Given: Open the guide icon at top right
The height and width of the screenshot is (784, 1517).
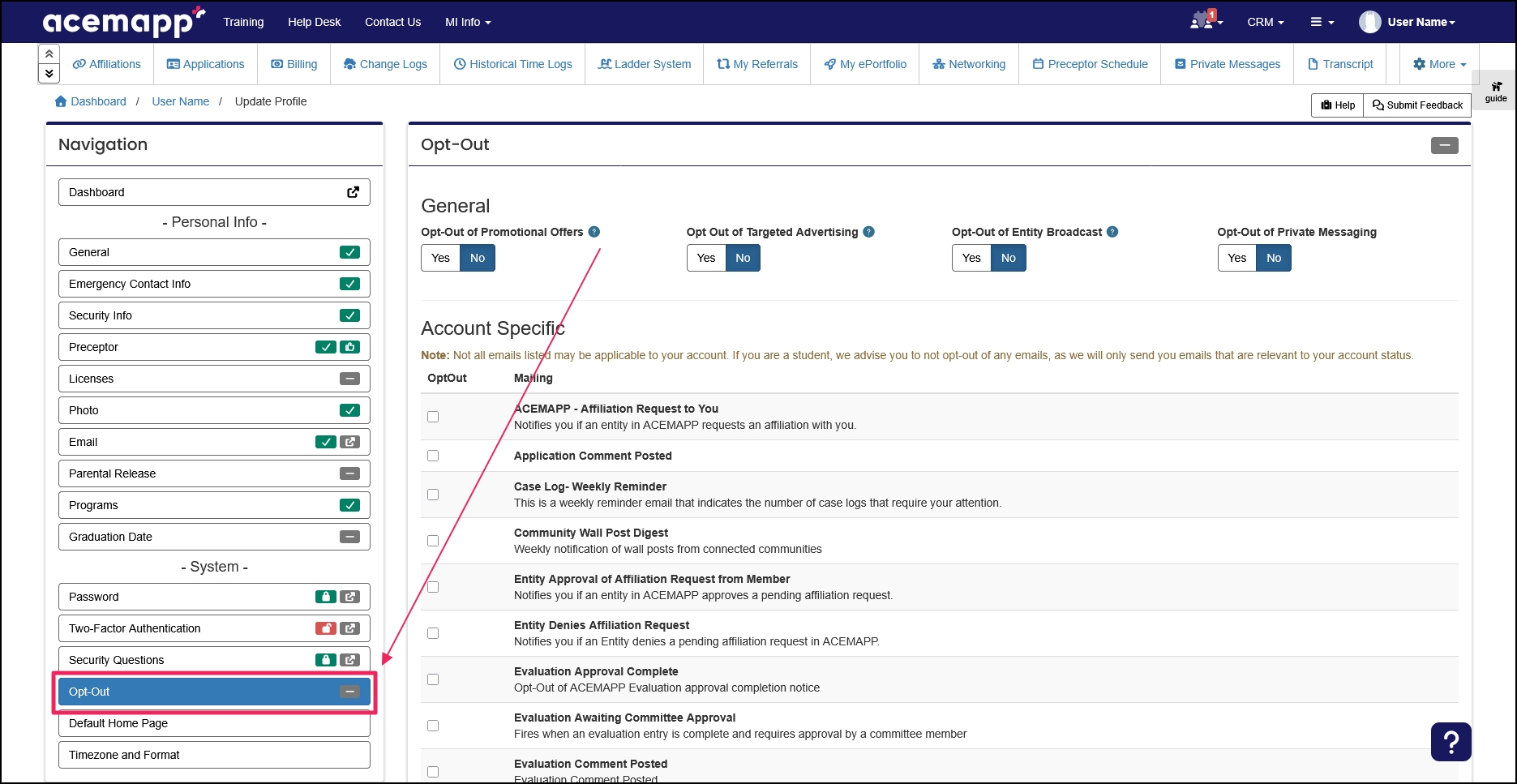Looking at the screenshot, I should coord(1495,90).
